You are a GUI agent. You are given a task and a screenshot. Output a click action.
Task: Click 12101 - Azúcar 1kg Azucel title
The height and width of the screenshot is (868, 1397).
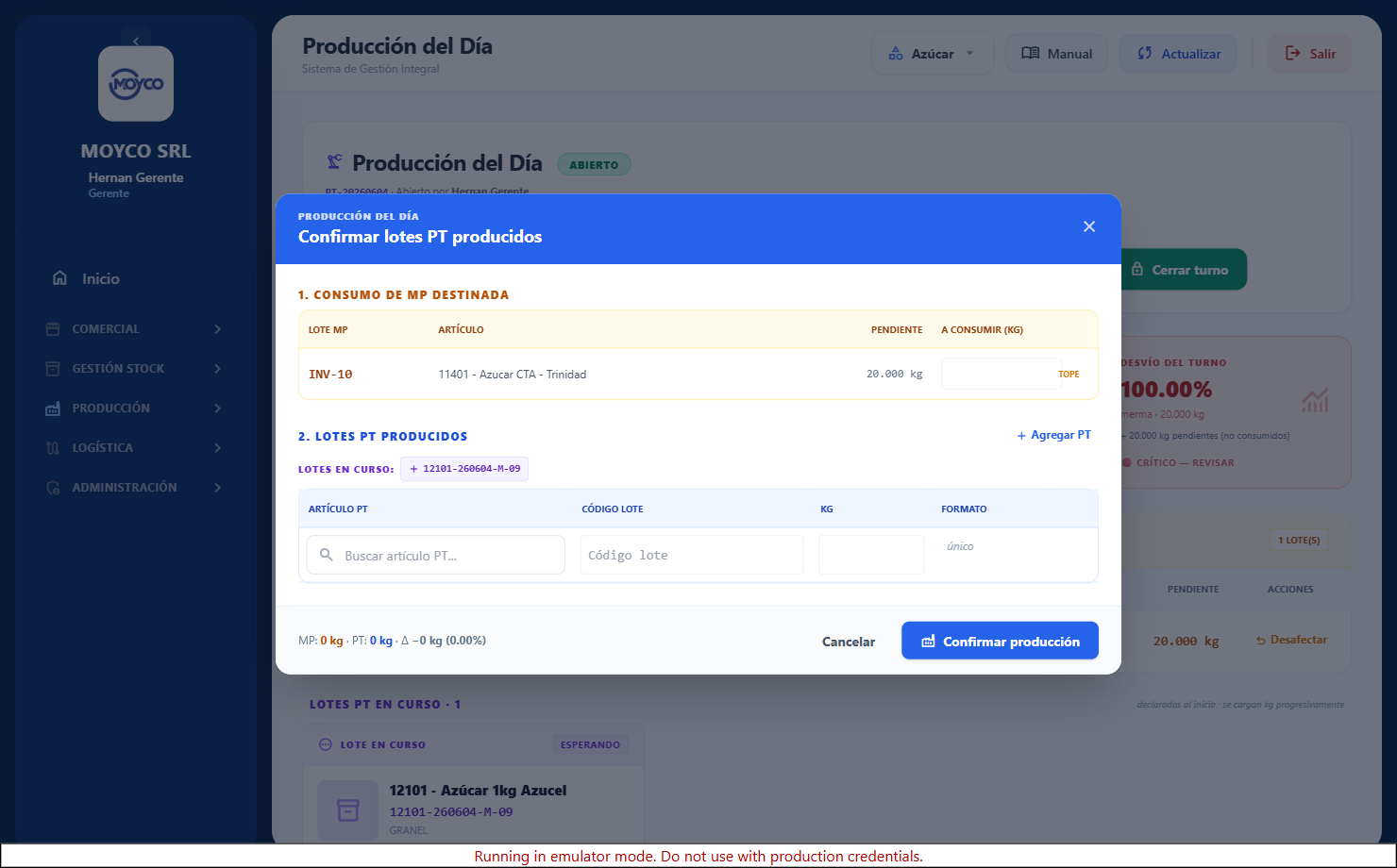(478, 791)
